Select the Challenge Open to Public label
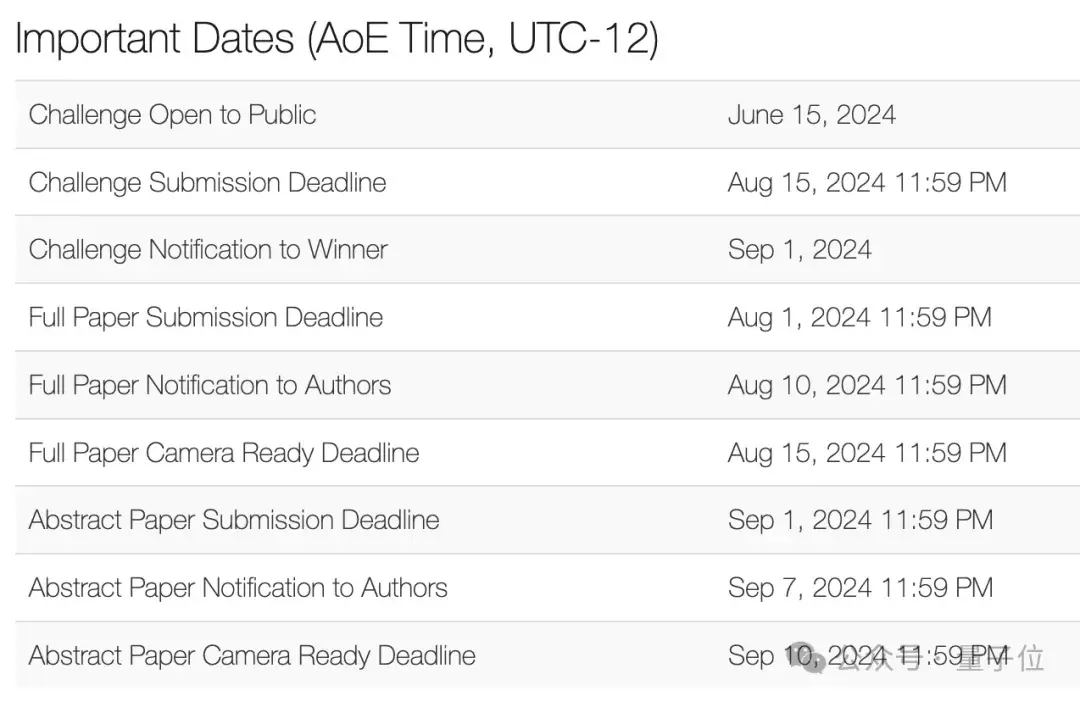 point(172,115)
